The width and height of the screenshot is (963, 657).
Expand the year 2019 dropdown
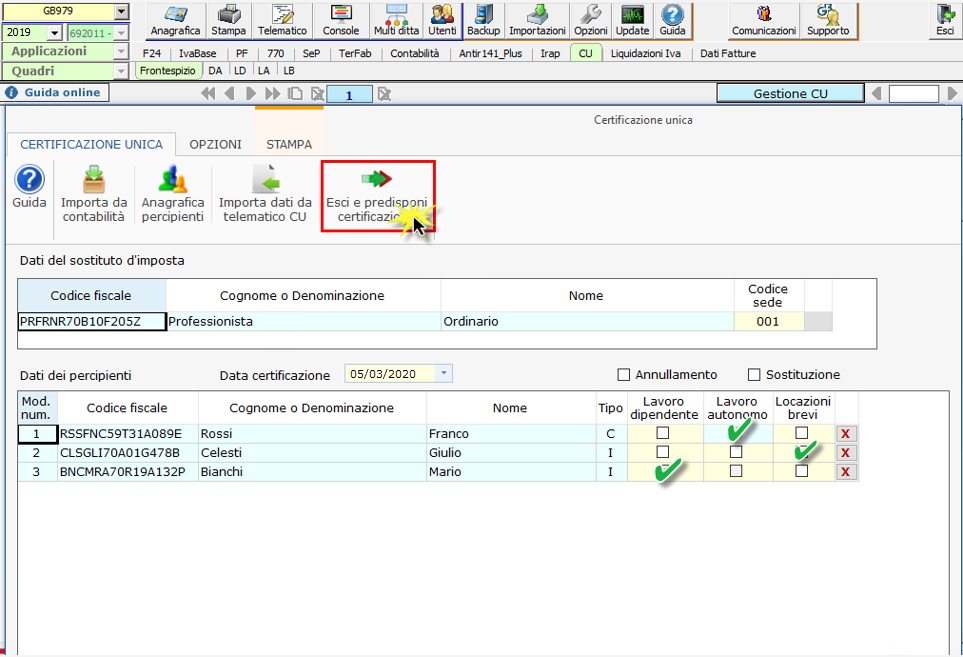click(56, 32)
